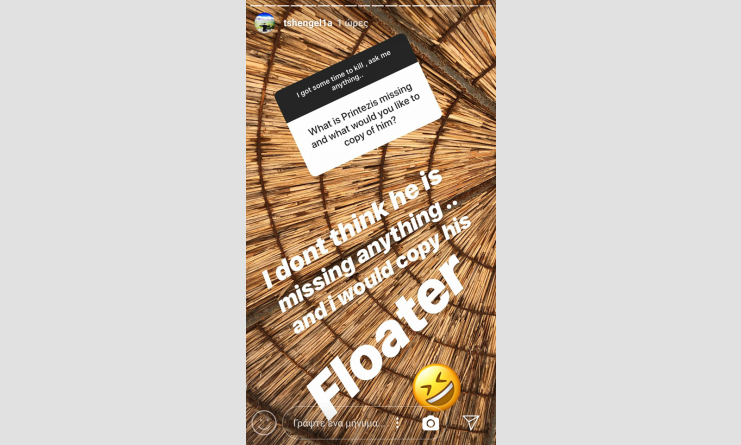This screenshot has width=741, height=445.
Task: Tap the 'I dont think he is' text
Action: 353,228
